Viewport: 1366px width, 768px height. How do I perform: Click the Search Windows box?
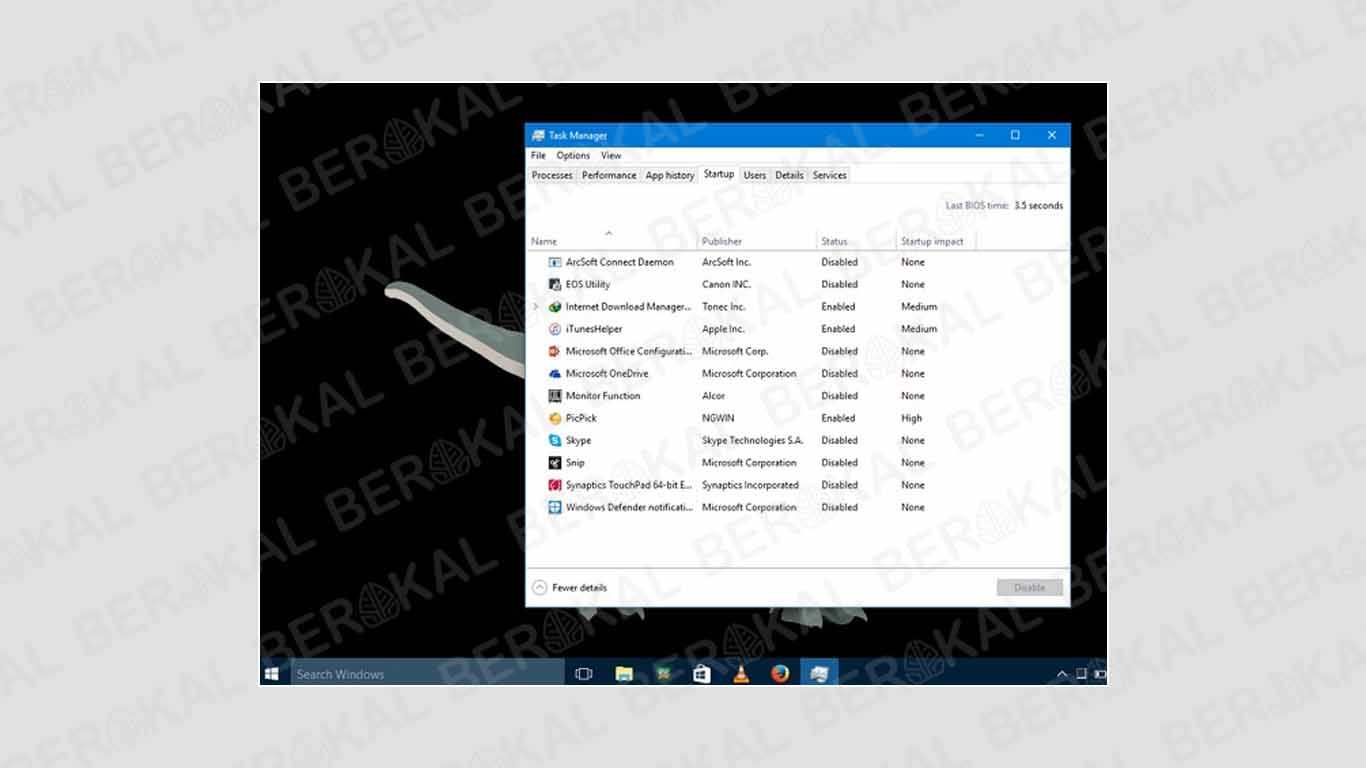click(x=427, y=674)
